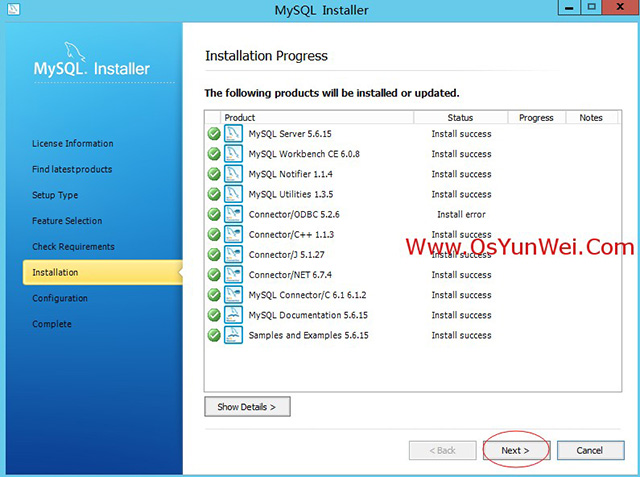Click the product icon for MySQL Utilities 1.3.5
This screenshot has width=640, height=477.
233,194
